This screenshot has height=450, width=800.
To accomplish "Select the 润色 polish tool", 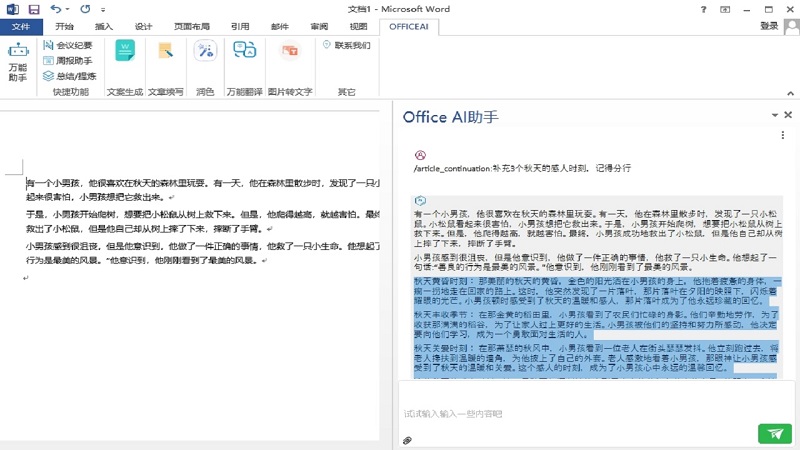I will pyautogui.click(x=205, y=52).
